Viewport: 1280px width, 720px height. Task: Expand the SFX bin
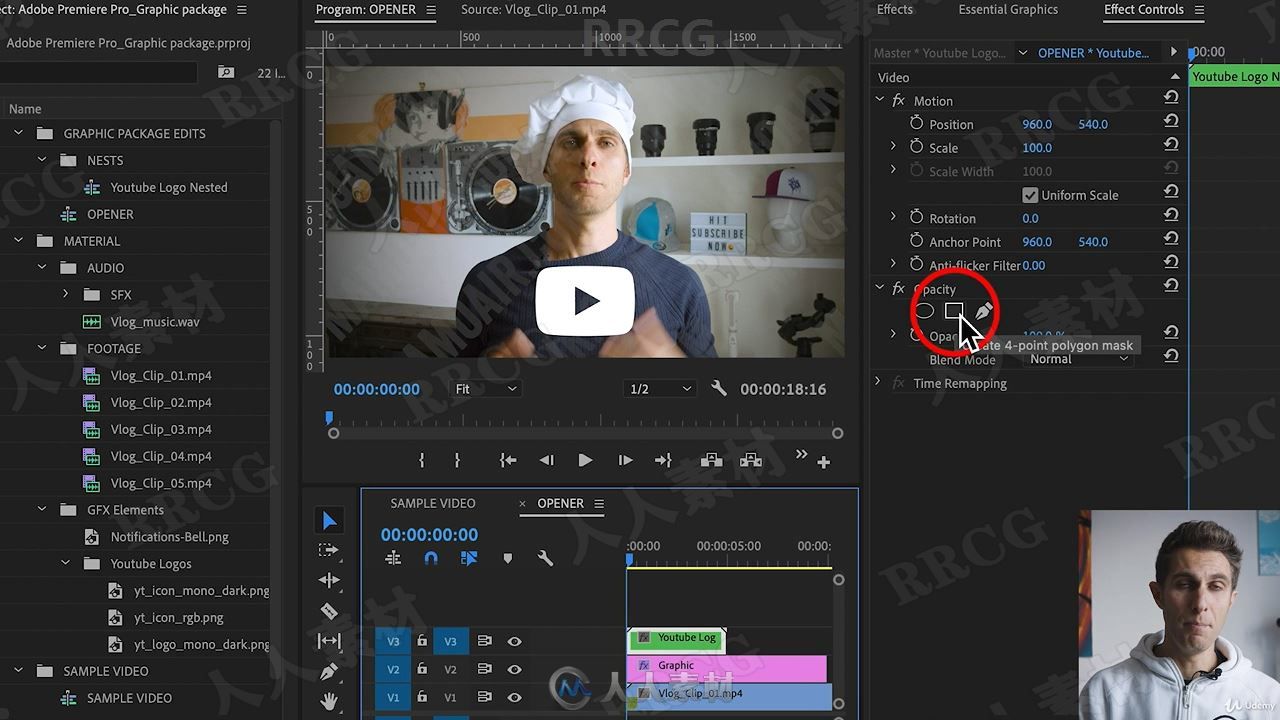pos(66,294)
